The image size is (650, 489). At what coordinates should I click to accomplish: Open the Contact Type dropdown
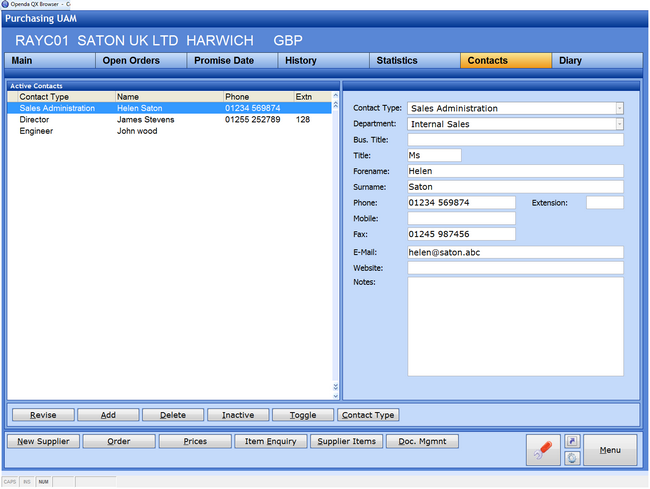click(x=619, y=108)
